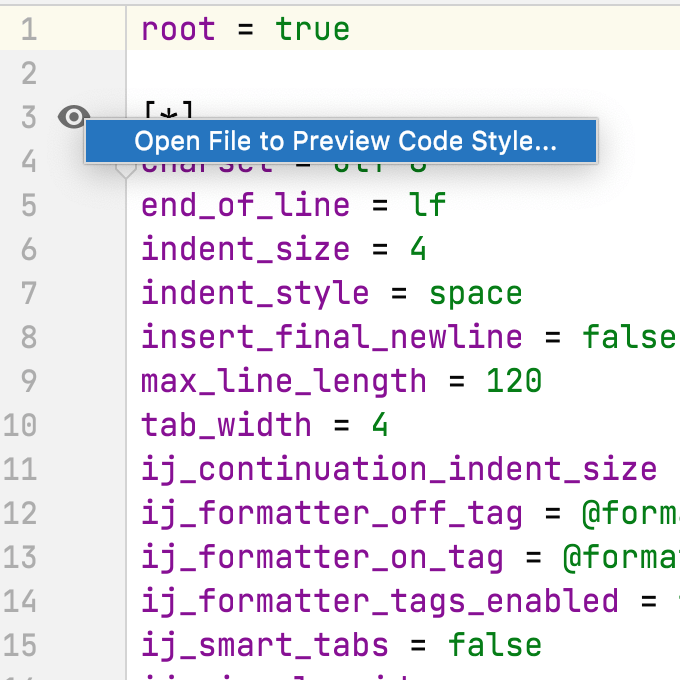Click the insert_final_newline property name
Viewport: 680px width, 680px height.
pyautogui.click(x=331, y=337)
